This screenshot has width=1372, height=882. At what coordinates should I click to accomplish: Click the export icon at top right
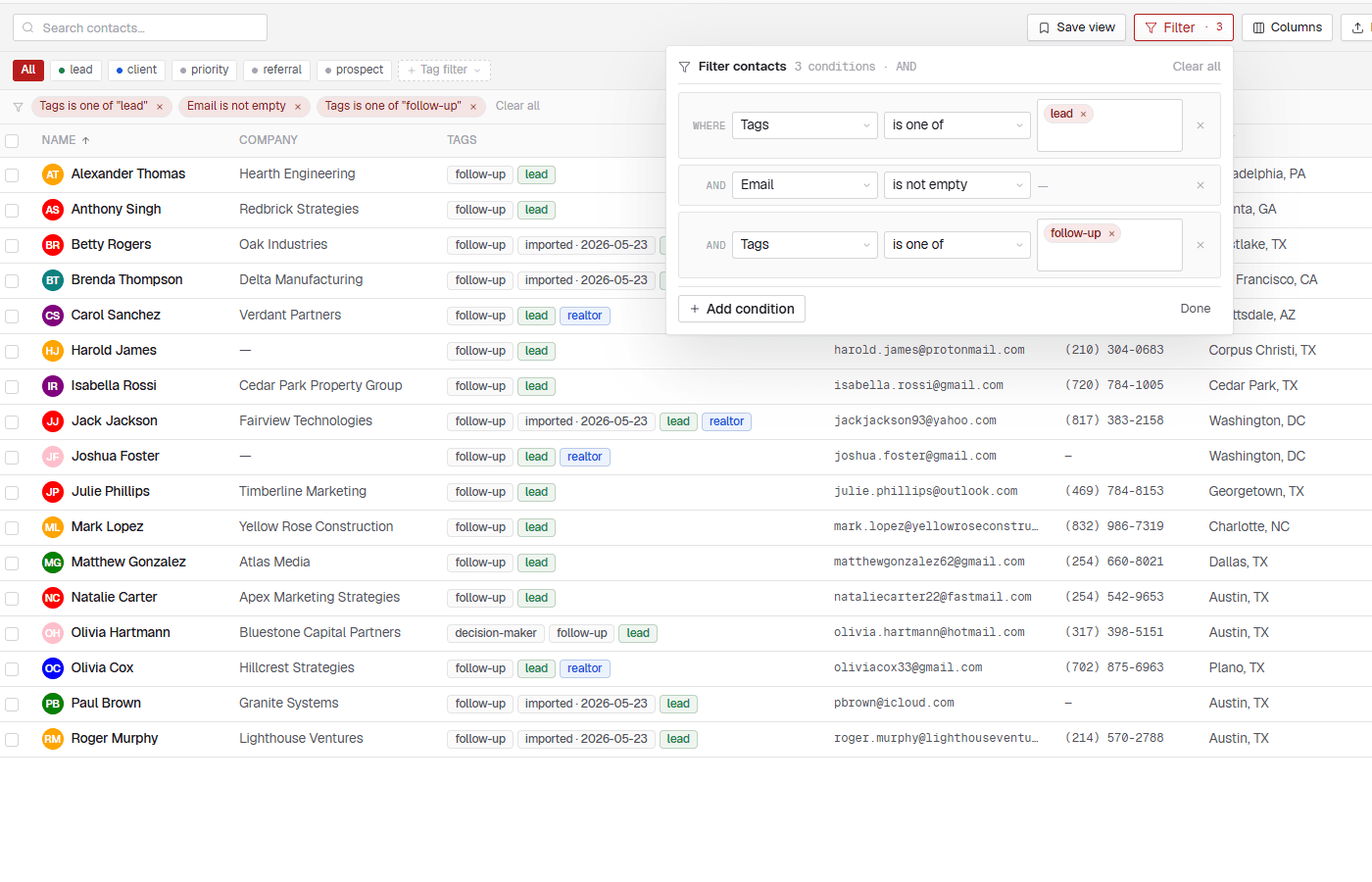[1357, 27]
